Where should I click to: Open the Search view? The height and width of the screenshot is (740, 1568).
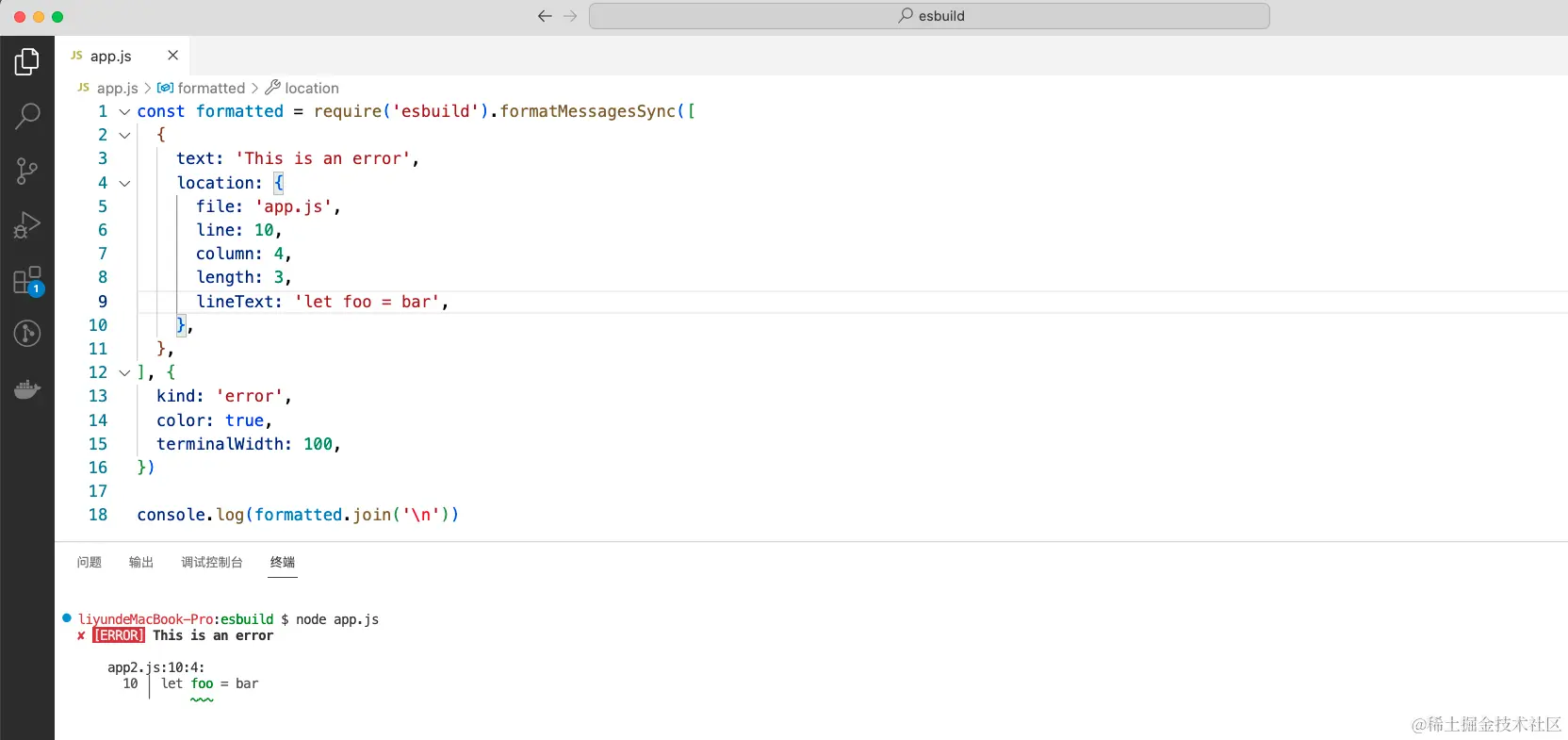pyautogui.click(x=27, y=117)
